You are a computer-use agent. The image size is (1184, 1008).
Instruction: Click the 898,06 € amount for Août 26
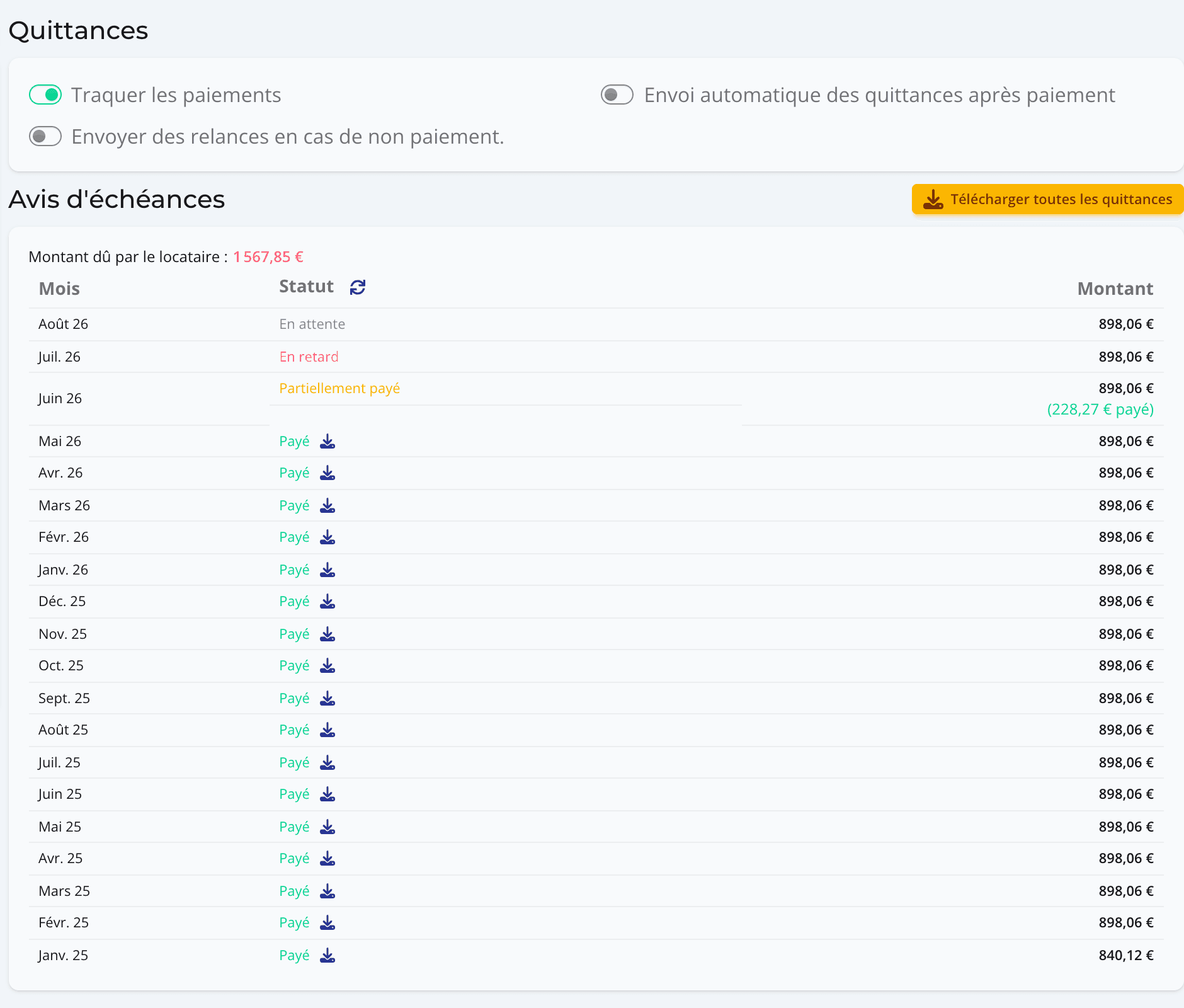[1126, 324]
